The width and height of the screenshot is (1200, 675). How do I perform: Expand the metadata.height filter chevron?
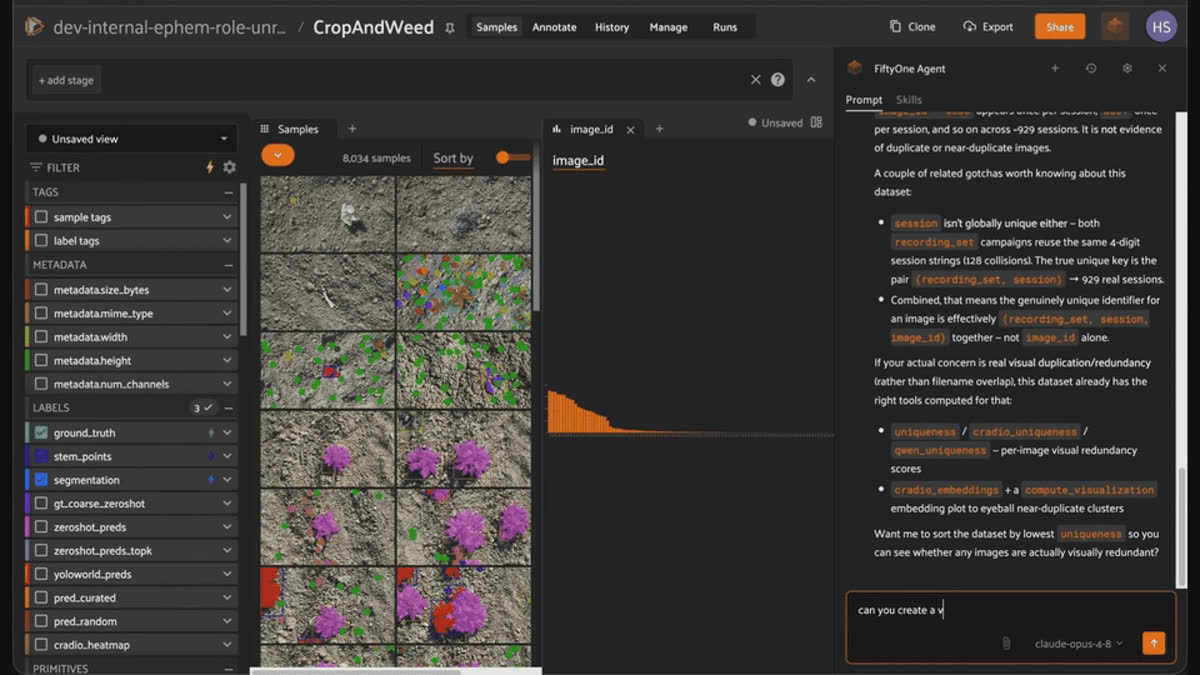point(227,361)
